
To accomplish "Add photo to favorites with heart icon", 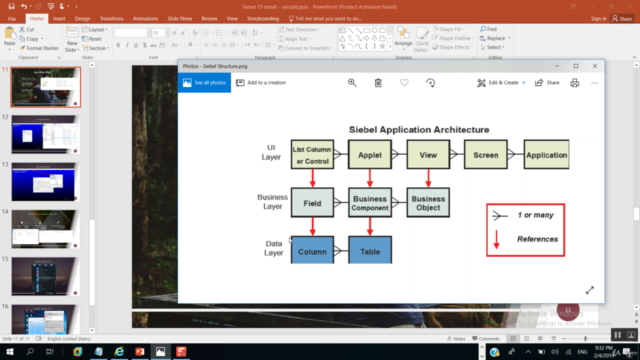I will pyautogui.click(x=404, y=83).
